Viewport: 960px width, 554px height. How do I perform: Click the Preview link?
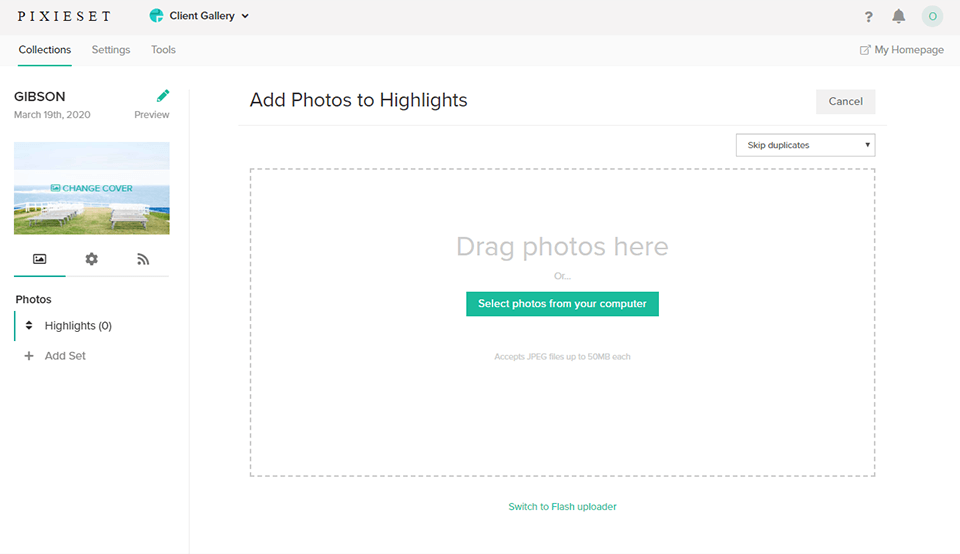click(x=152, y=114)
